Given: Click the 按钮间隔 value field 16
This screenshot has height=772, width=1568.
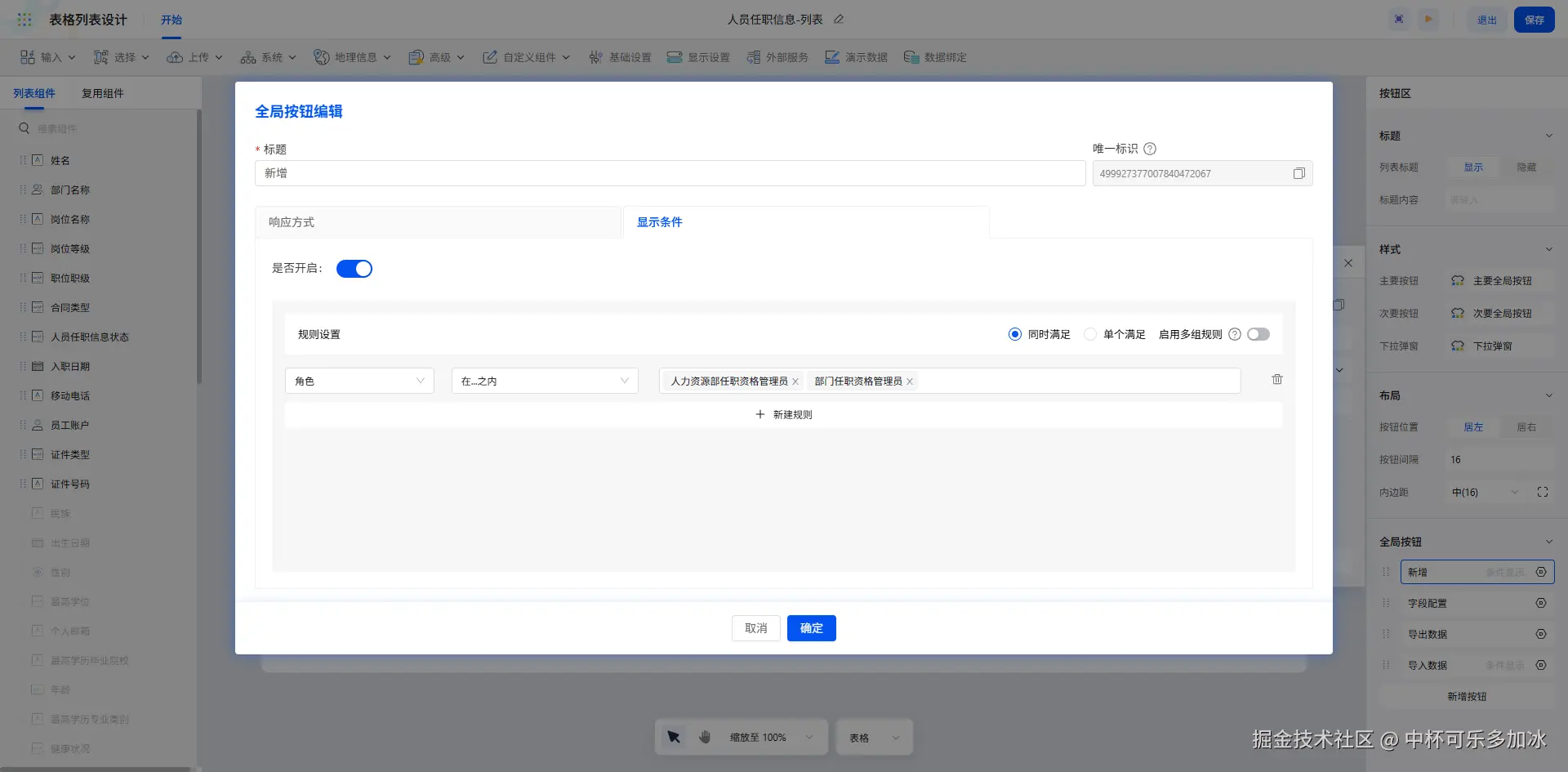Looking at the screenshot, I should coord(1499,460).
